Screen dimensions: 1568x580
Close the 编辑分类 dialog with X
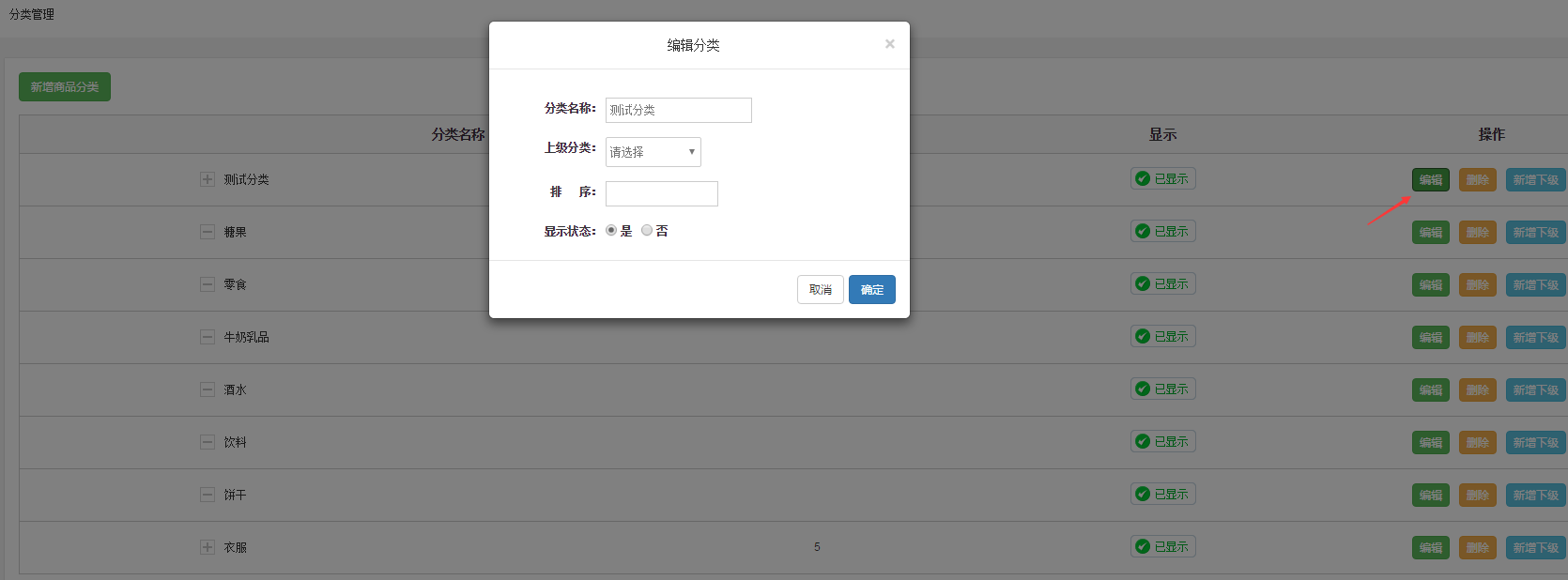pos(889,44)
